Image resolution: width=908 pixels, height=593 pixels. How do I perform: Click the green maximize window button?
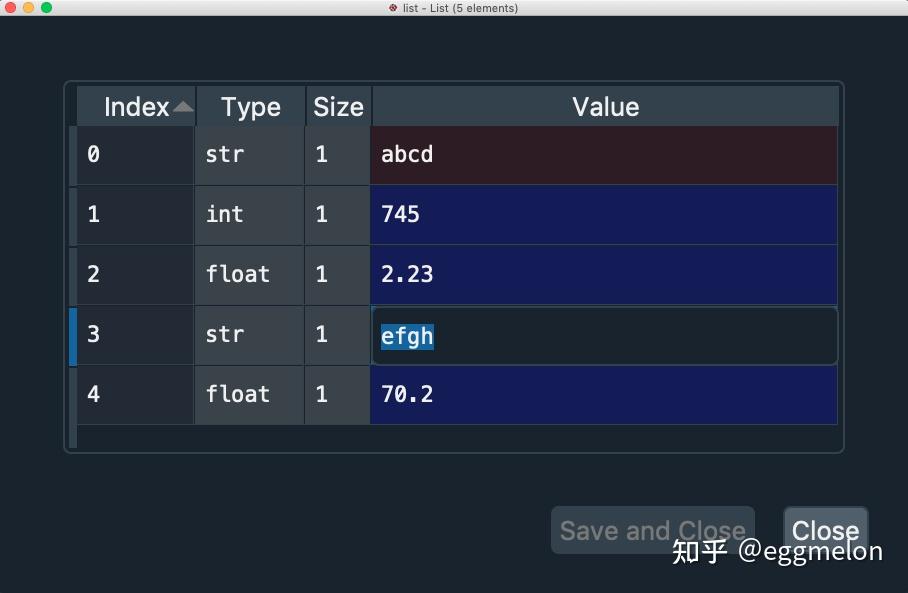pyautogui.click(x=46, y=8)
